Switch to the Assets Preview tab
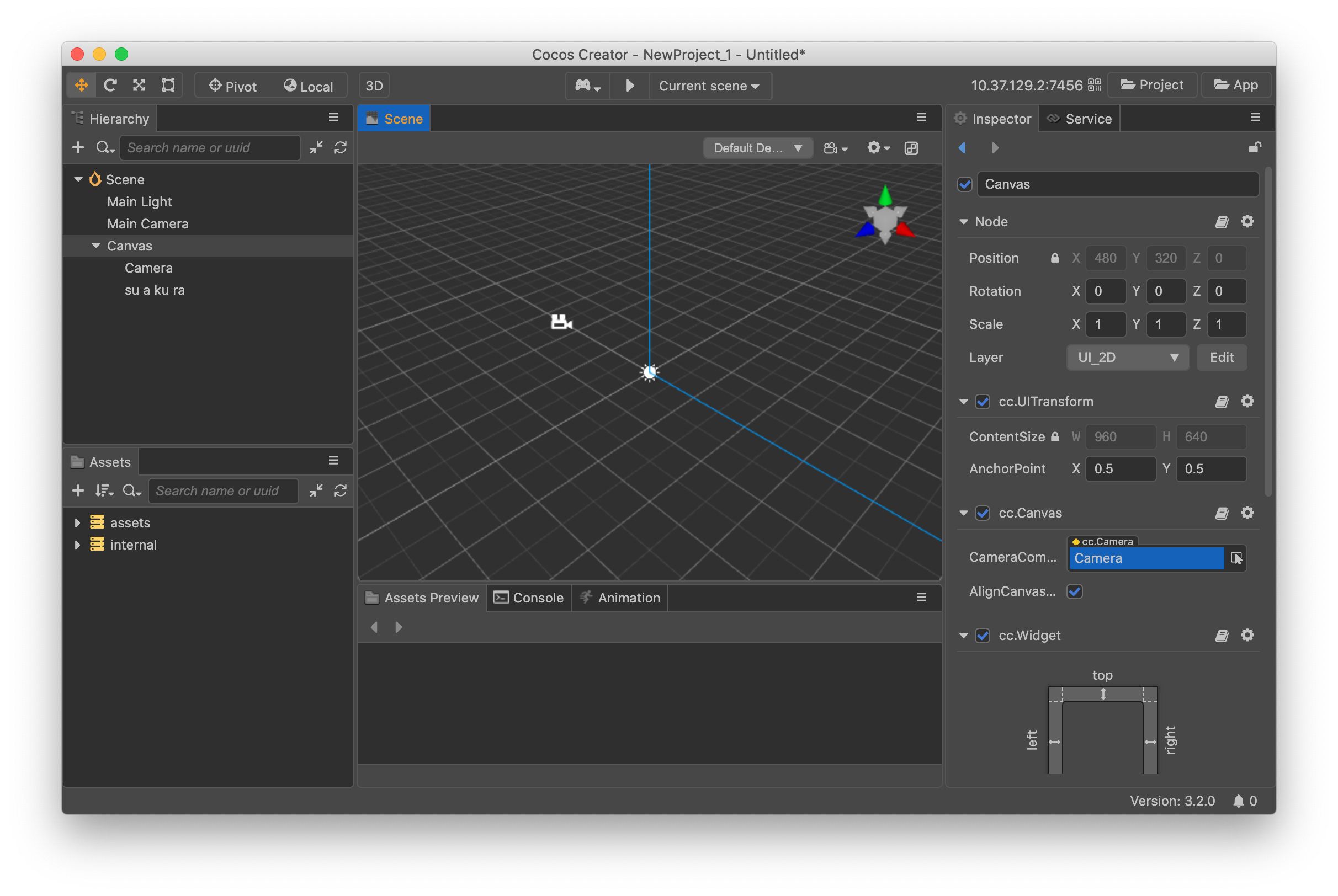This screenshot has height=896, width=1338. click(x=422, y=598)
